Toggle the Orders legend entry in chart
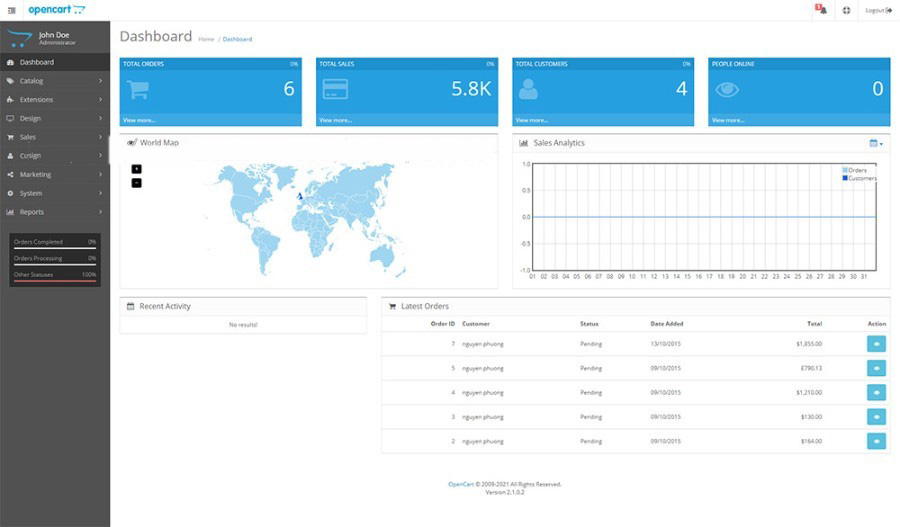 (x=856, y=171)
